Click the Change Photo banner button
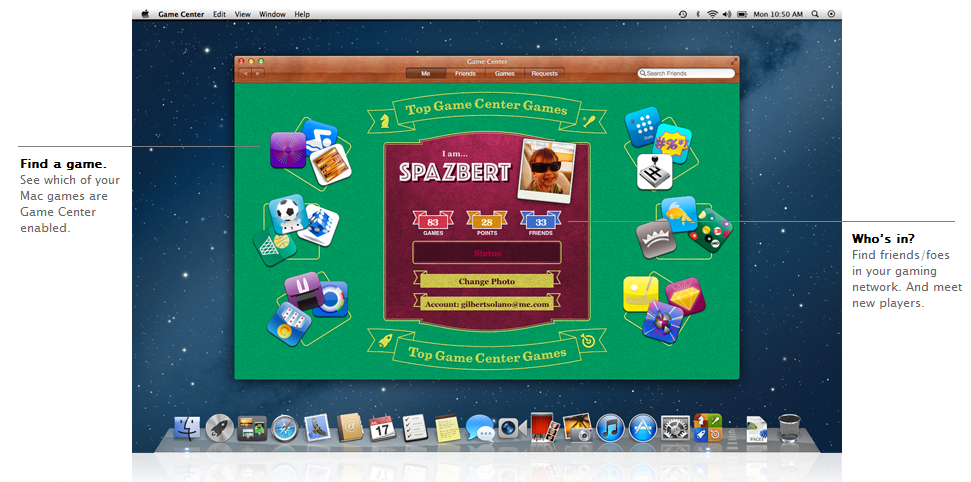The height and width of the screenshot is (482, 971). click(x=487, y=281)
